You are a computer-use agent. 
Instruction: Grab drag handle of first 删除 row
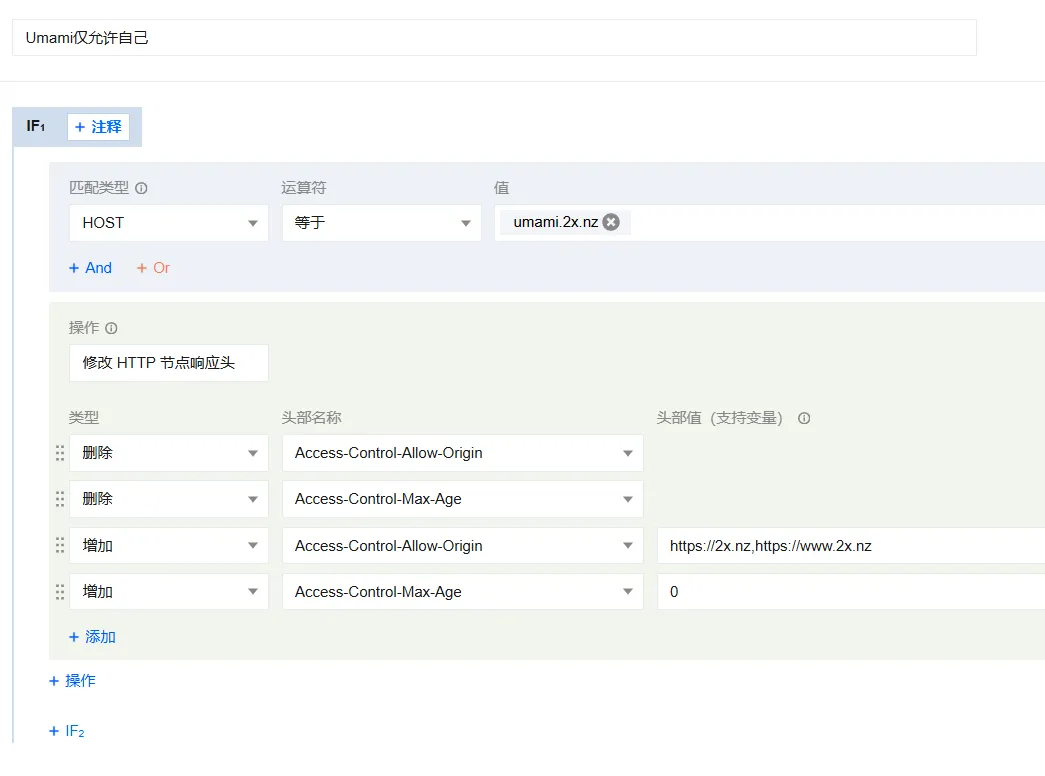point(60,453)
